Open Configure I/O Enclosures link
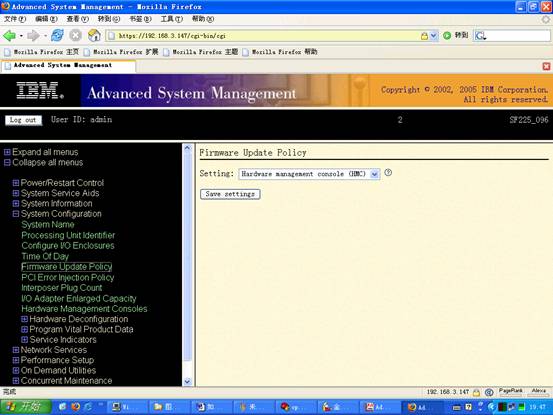 [x=68, y=246]
